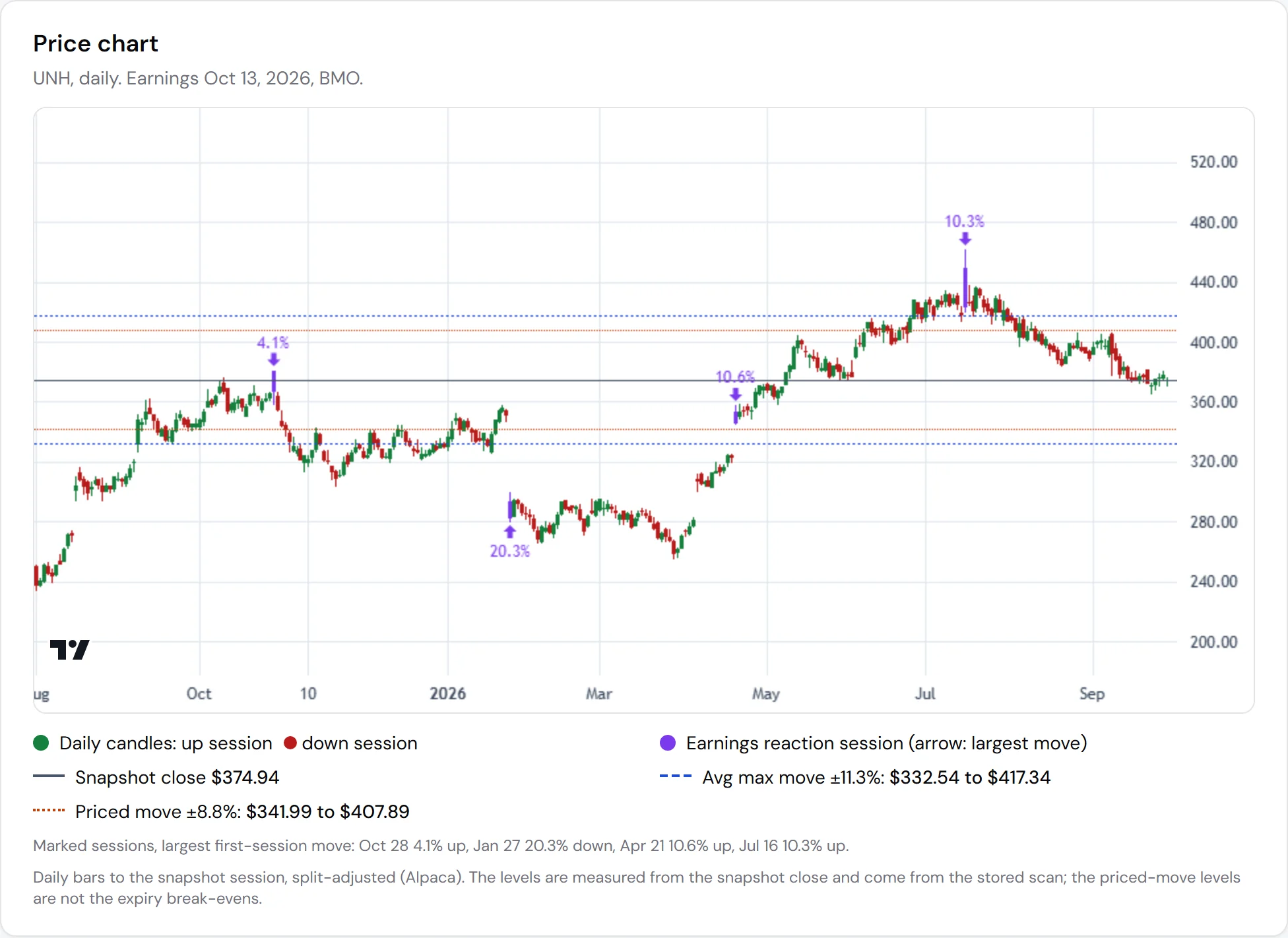Click the Jul date axis label
The image size is (1288, 938).
(x=924, y=693)
